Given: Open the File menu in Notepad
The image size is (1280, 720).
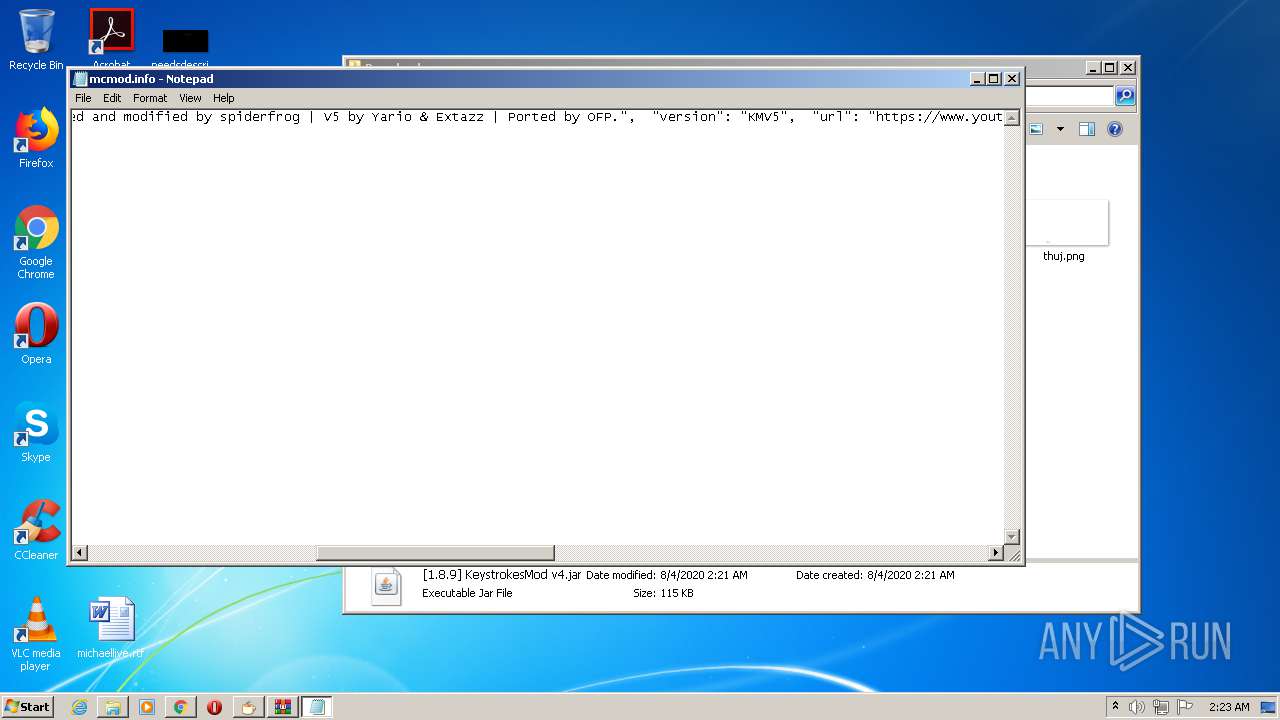Looking at the screenshot, I should 83,98.
